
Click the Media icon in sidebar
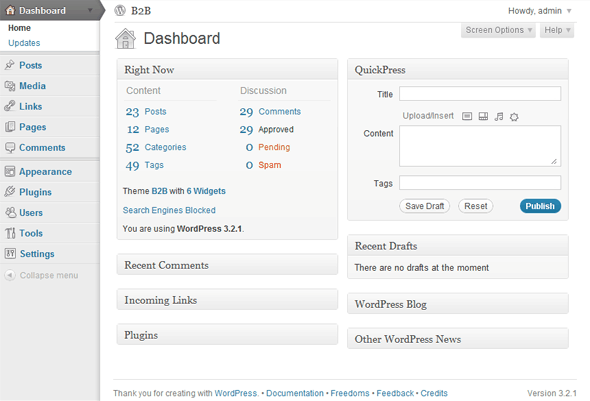click(x=10, y=86)
